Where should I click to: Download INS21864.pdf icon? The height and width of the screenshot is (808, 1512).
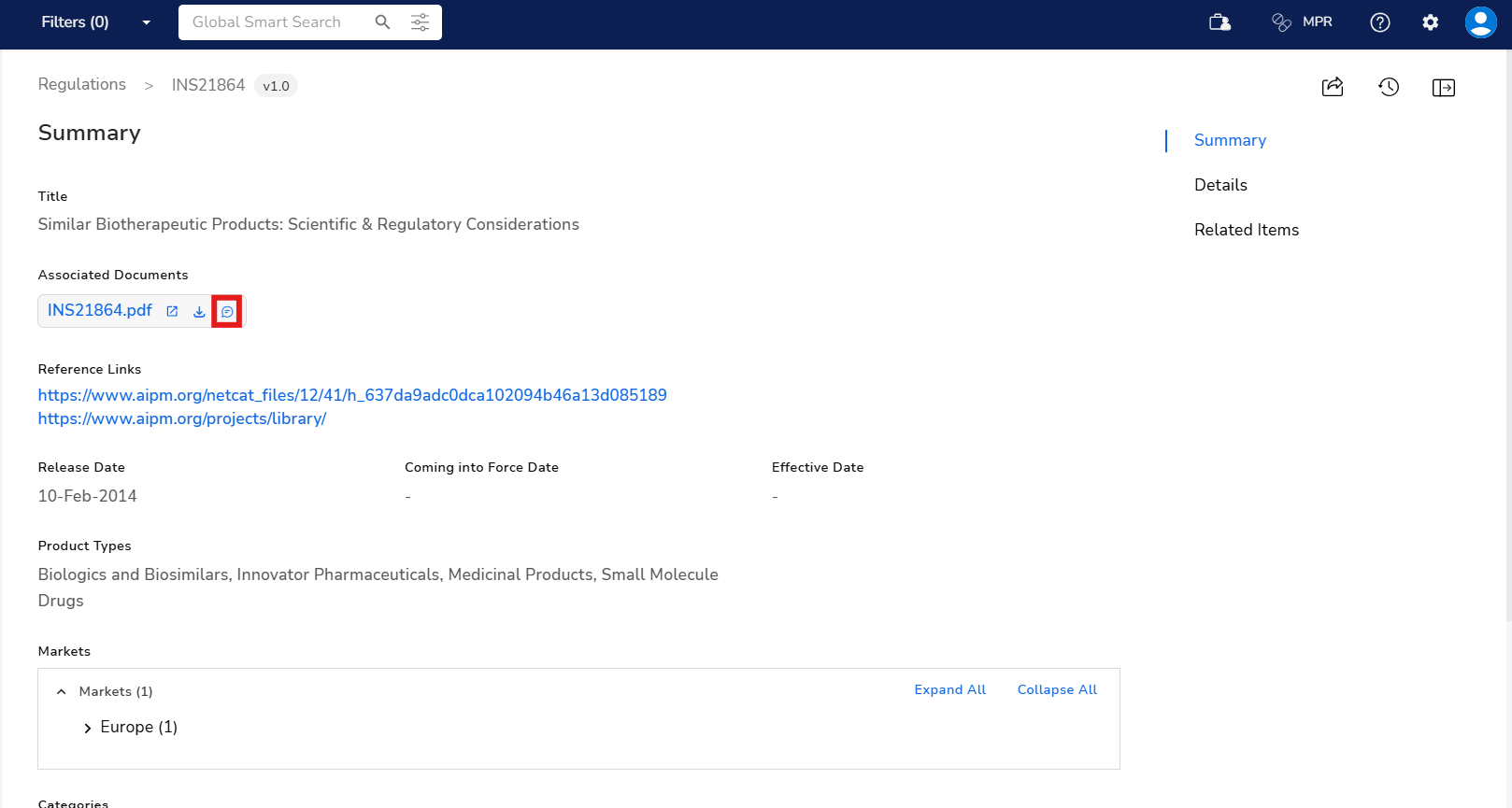pos(199,312)
